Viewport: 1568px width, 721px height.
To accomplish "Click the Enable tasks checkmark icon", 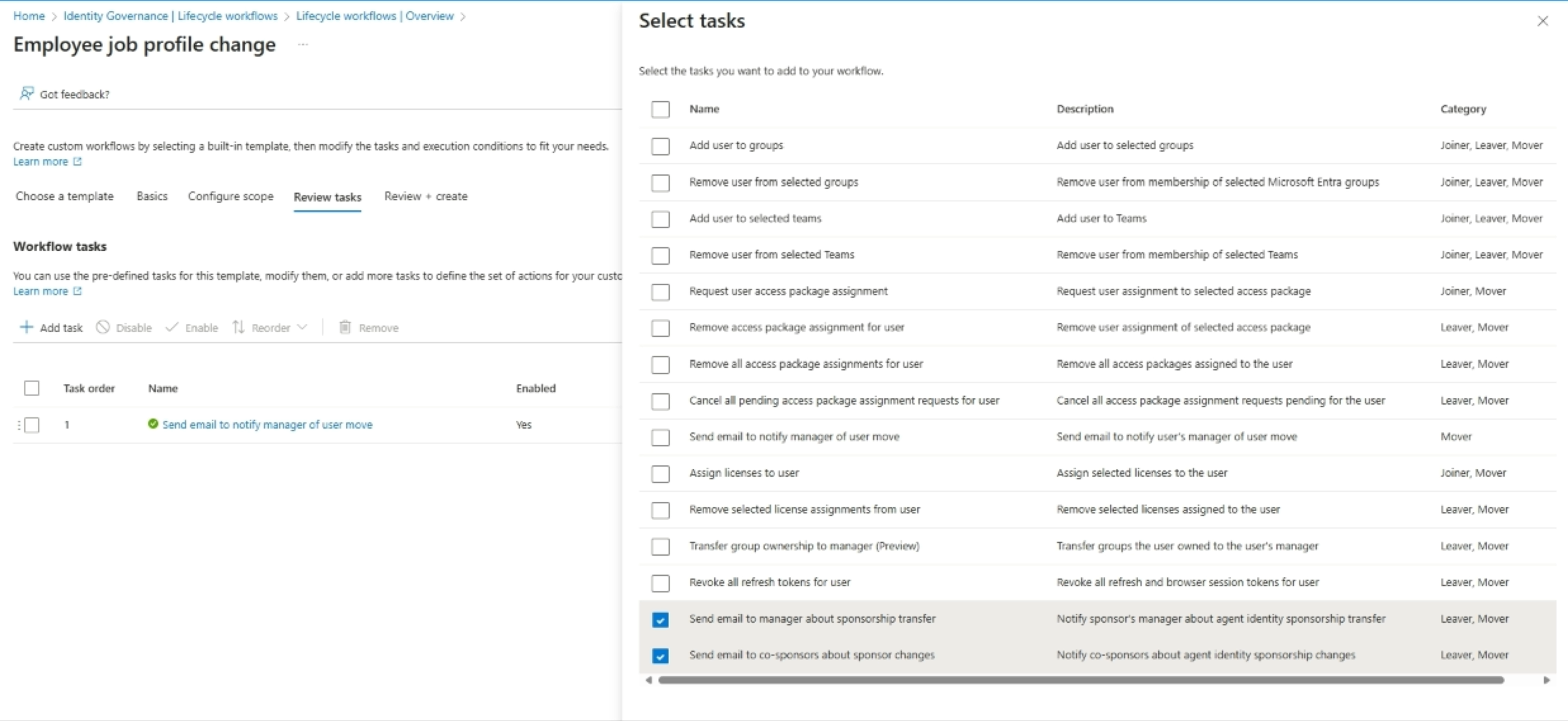I will 172,327.
